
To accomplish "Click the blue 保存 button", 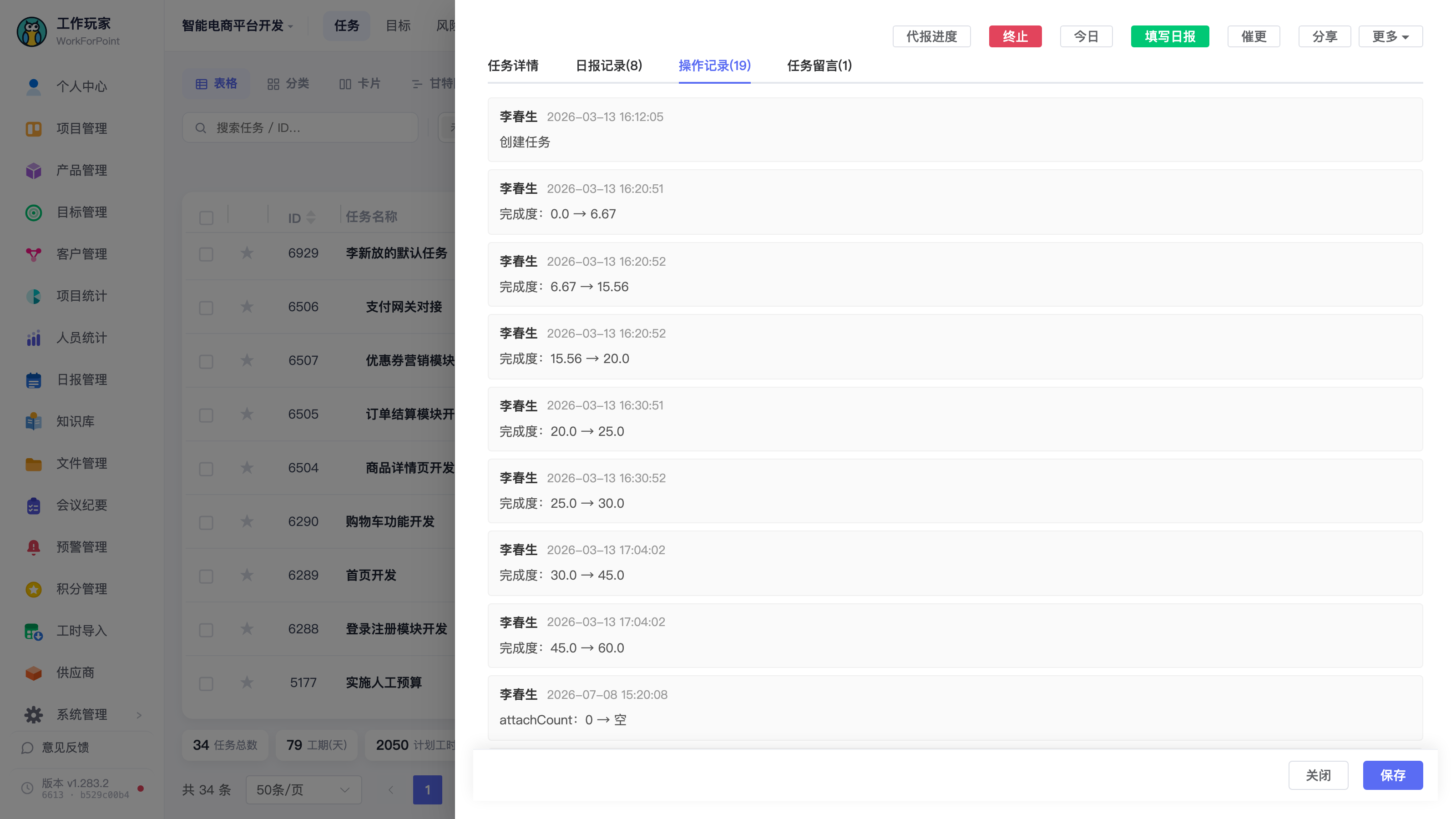I will (1393, 775).
